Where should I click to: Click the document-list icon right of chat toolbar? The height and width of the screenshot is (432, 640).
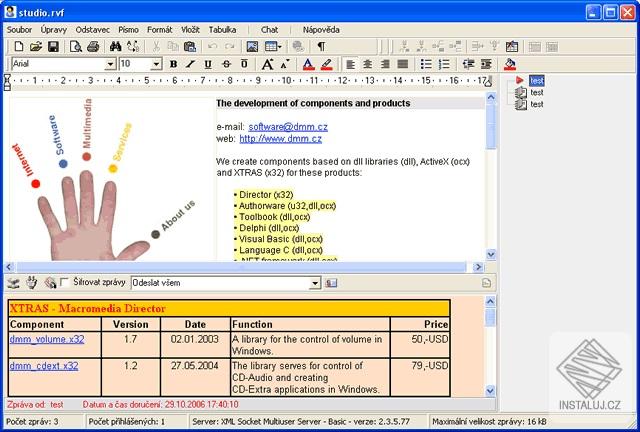pos(487,283)
